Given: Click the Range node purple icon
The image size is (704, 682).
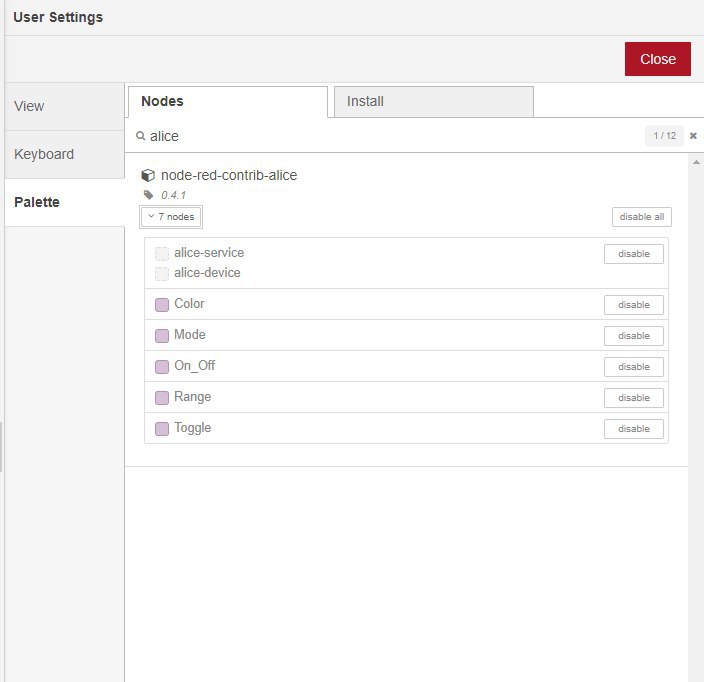Looking at the screenshot, I should [162, 397].
